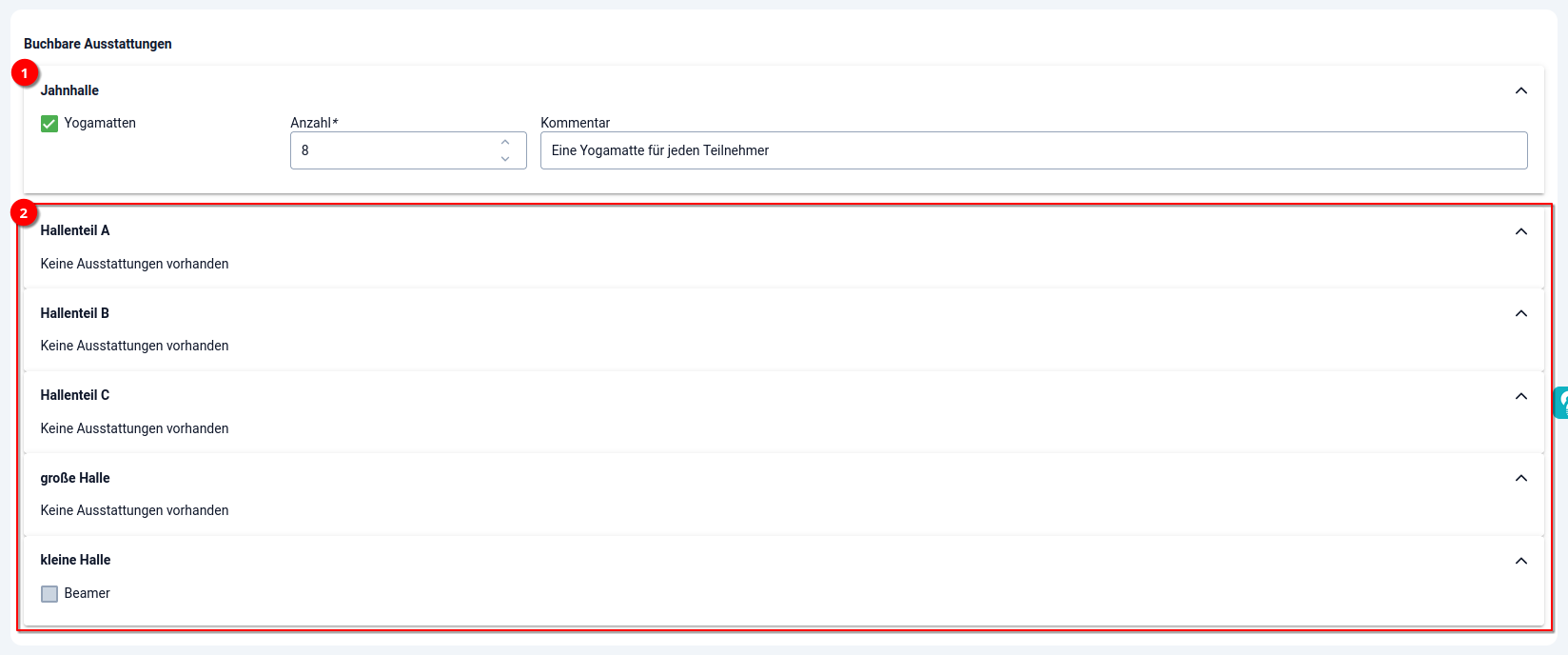Click into the Kommentar text field
1568x655 pixels.
(1032, 150)
